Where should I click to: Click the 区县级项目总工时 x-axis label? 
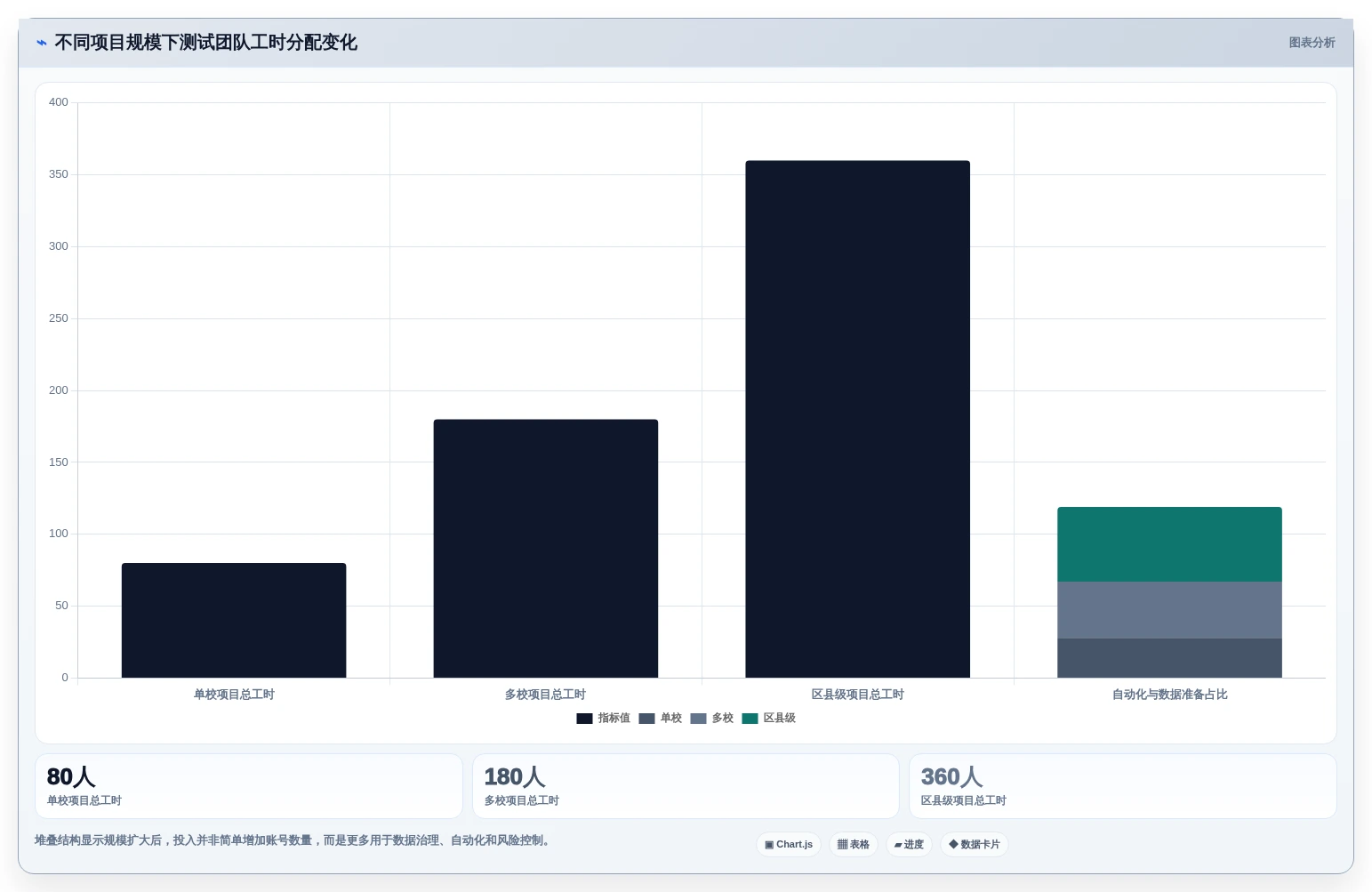[857, 695]
